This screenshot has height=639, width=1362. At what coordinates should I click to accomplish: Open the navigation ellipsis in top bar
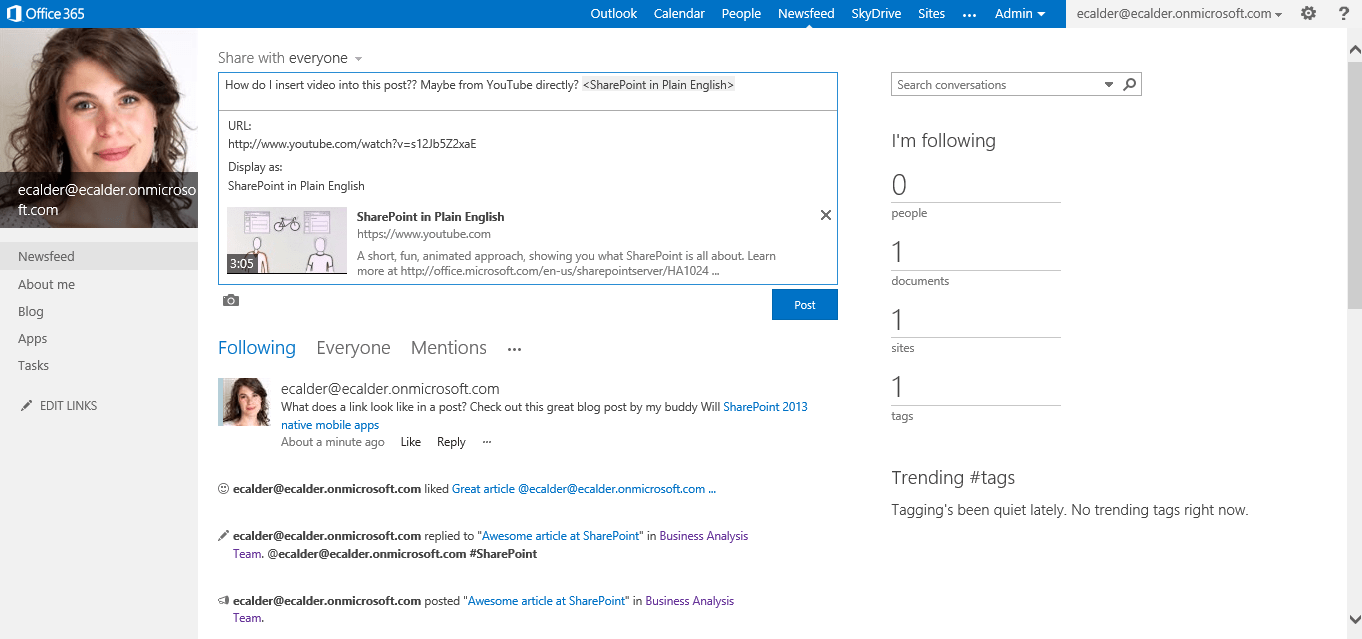point(969,14)
